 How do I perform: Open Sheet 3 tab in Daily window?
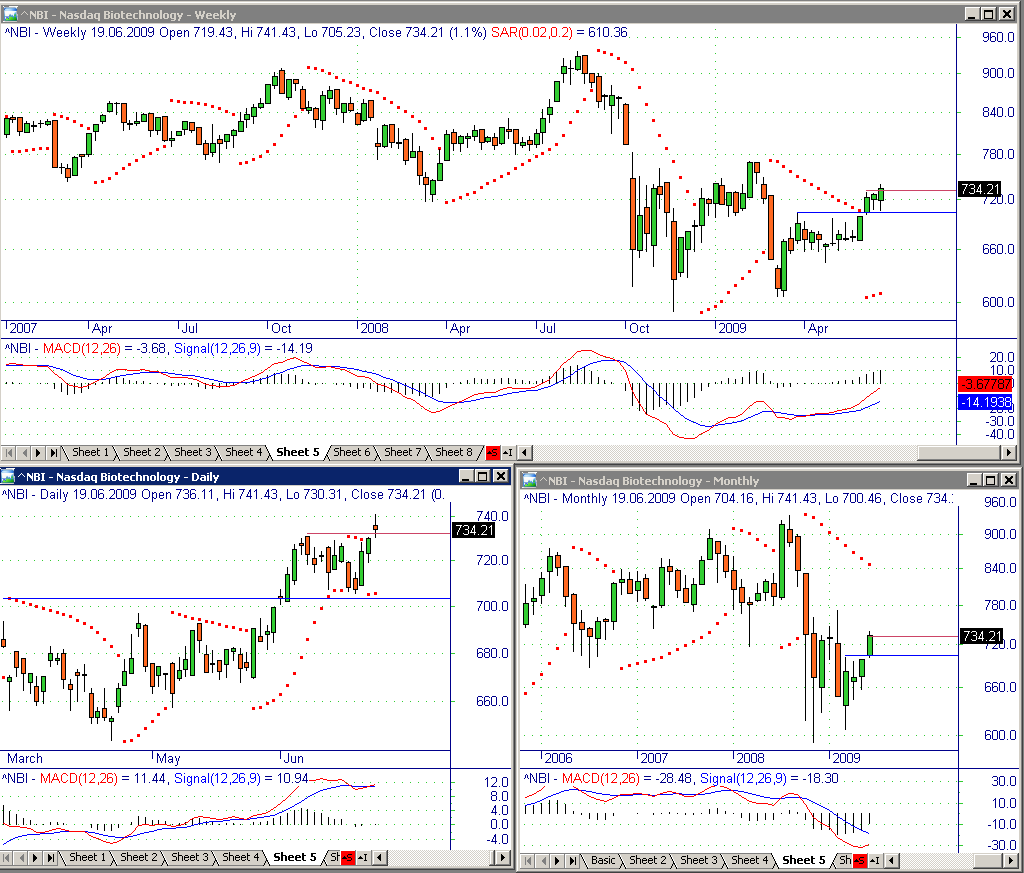coord(189,857)
